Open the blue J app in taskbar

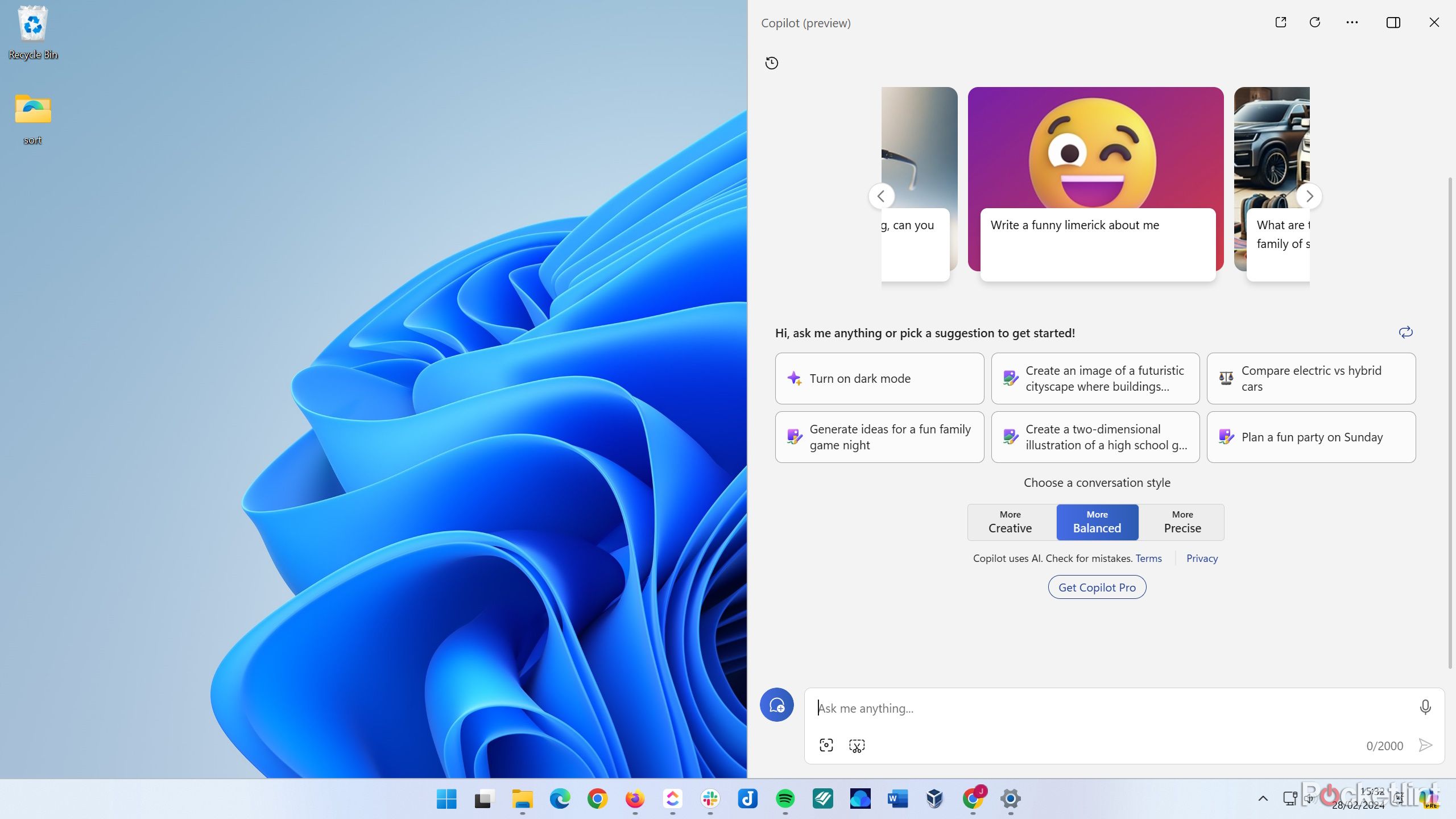tap(747, 799)
